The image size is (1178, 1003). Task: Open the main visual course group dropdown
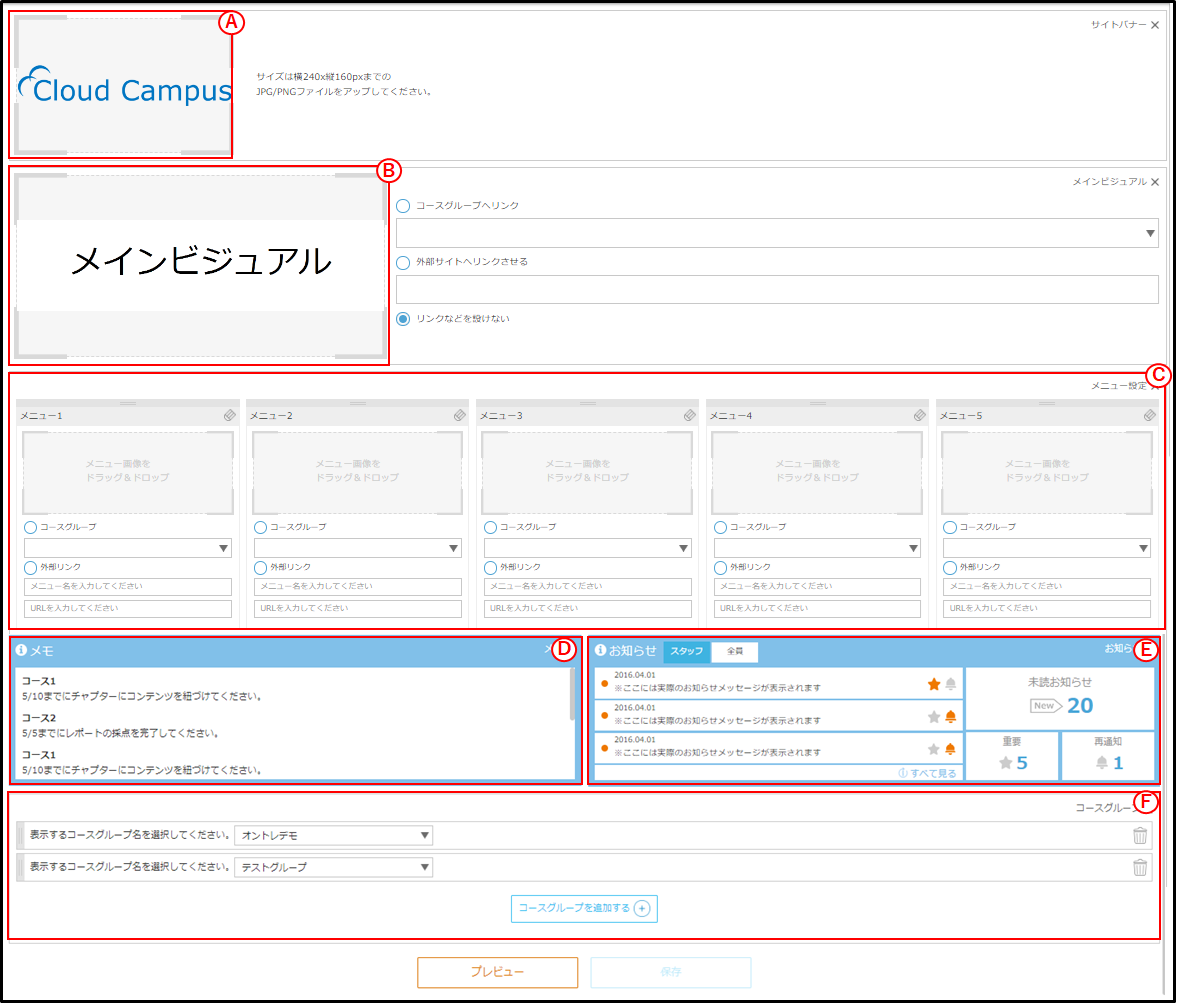pos(777,233)
